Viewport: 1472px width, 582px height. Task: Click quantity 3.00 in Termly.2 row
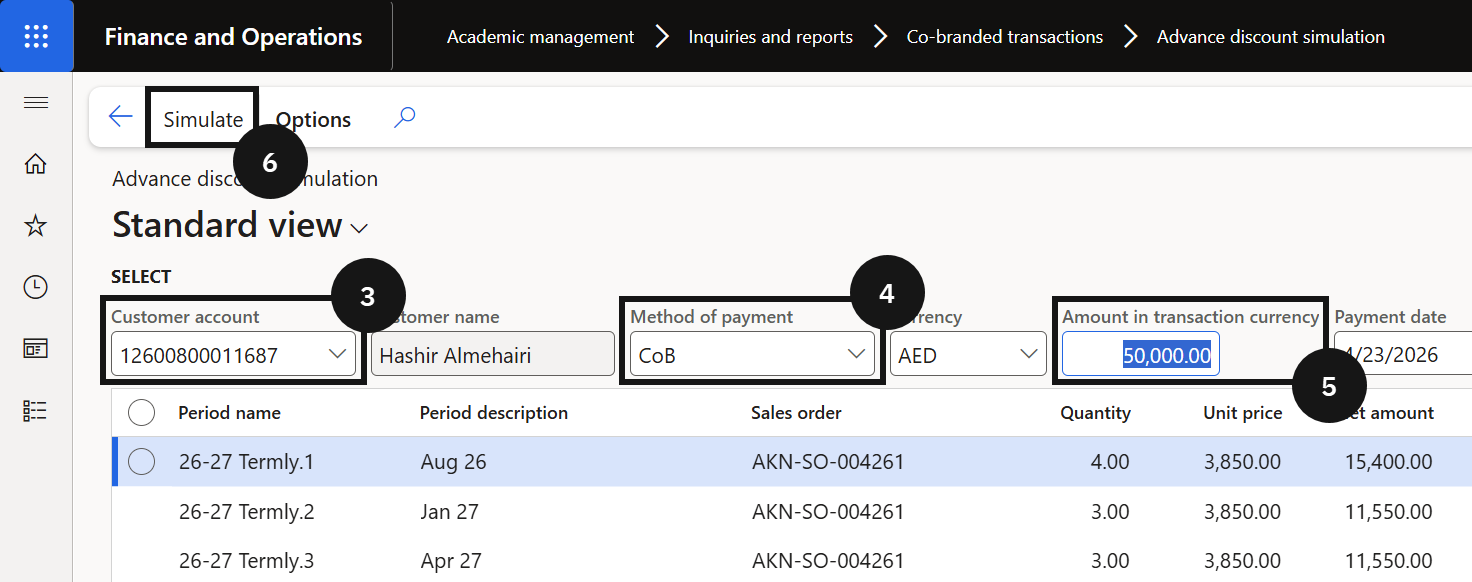click(1109, 512)
